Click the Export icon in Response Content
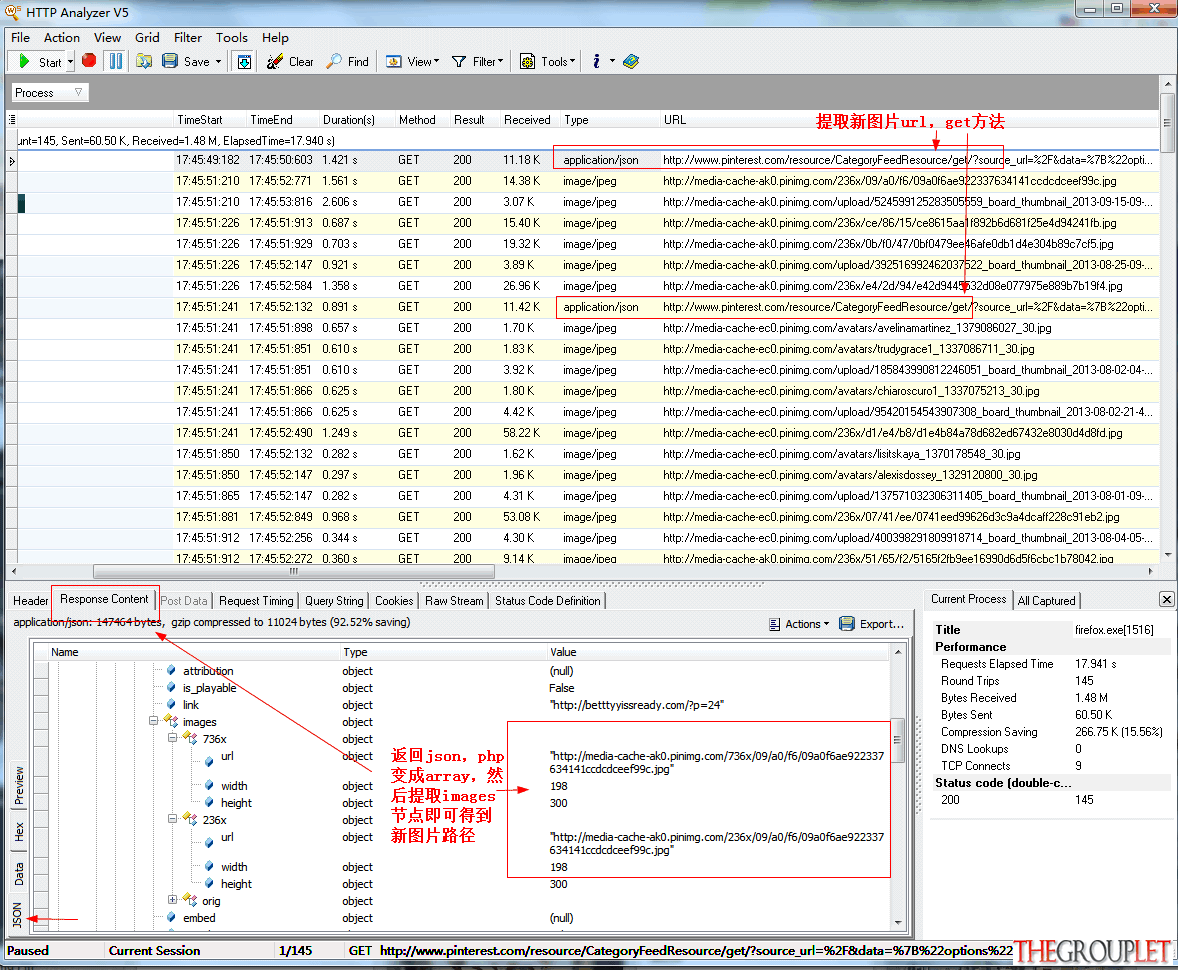The width and height of the screenshot is (1178, 970). (847, 624)
